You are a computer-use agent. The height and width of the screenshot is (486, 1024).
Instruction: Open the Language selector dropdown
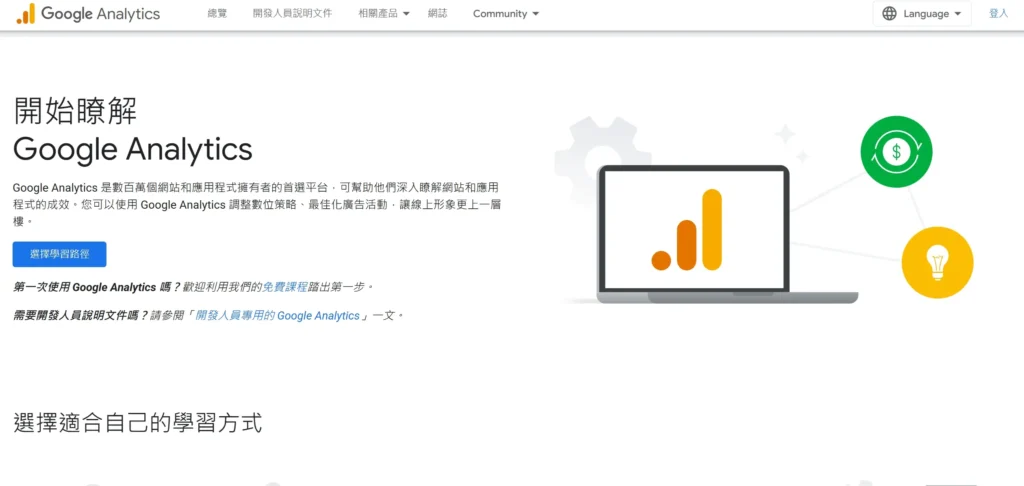(x=921, y=14)
